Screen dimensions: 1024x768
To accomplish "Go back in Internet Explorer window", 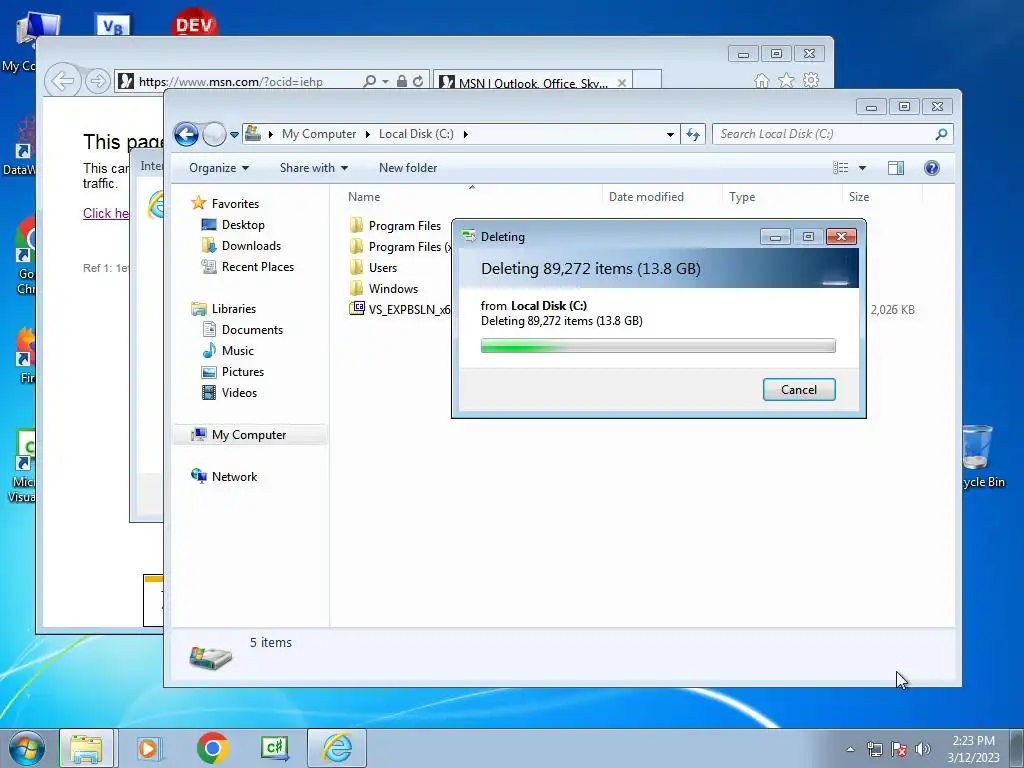I will 63,82.
